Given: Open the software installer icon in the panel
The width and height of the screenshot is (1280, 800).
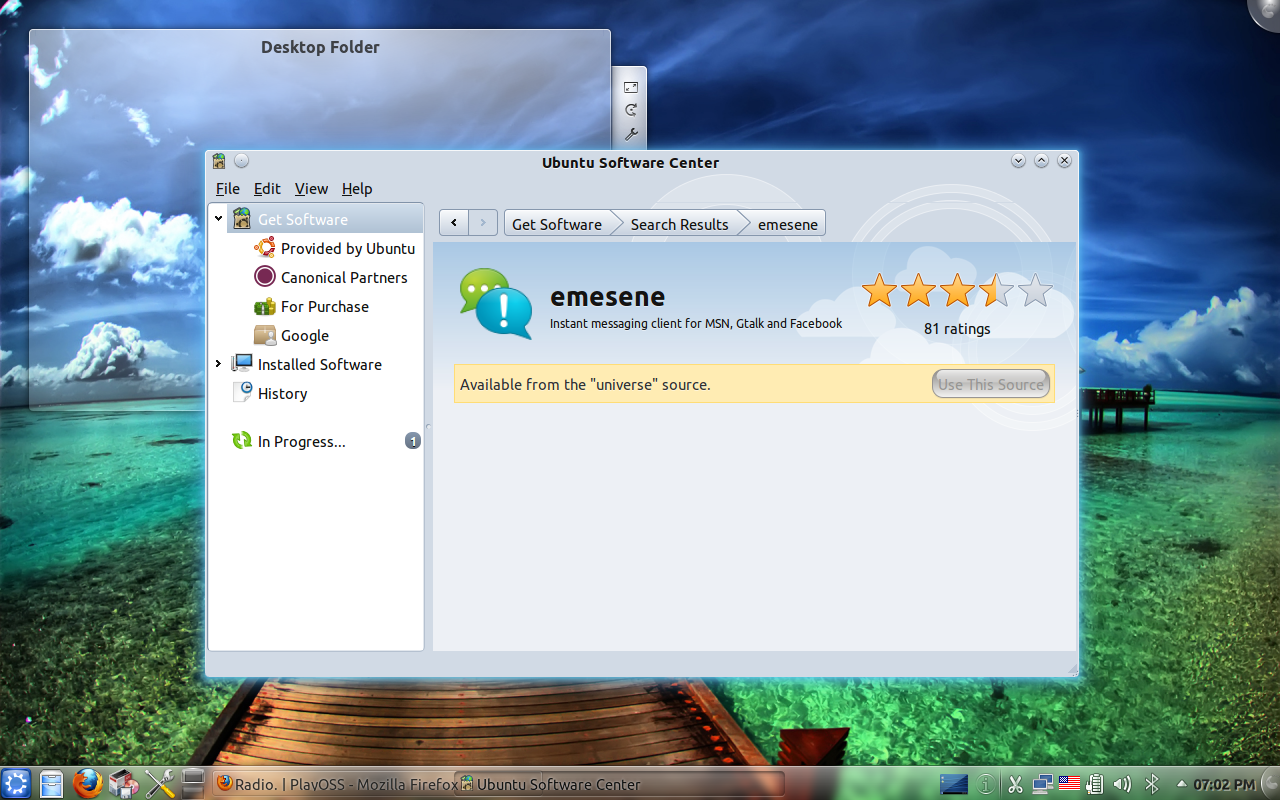Looking at the screenshot, I should tap(123, 784).
